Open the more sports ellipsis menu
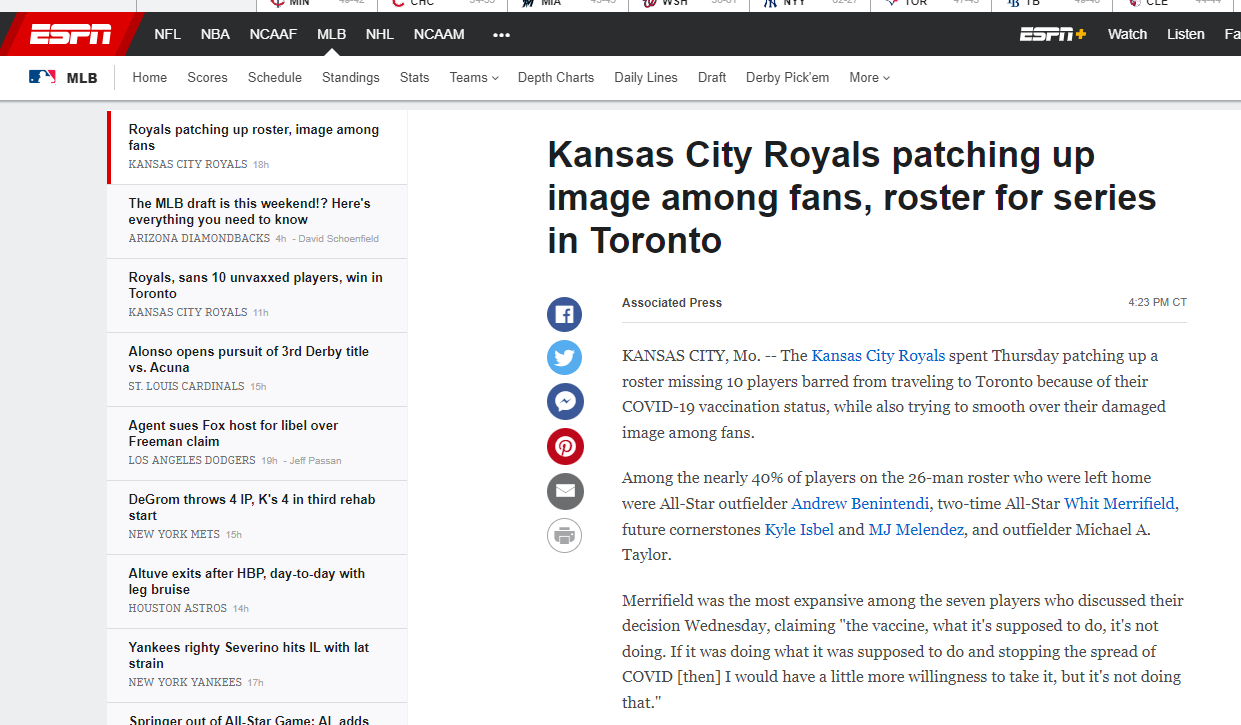The image size is (1241, 725). tap(501, 35)
